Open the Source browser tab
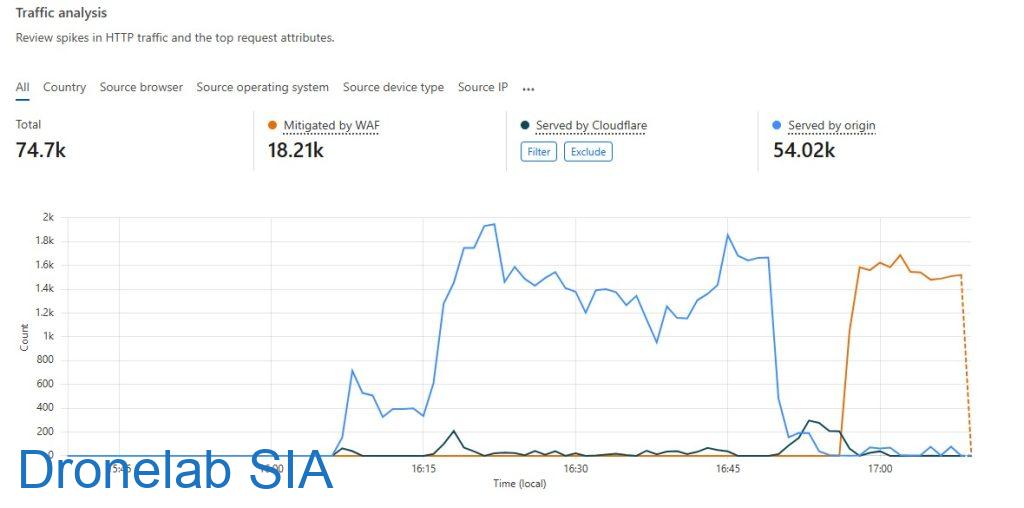1024x508 pixels. click(141, 88)
